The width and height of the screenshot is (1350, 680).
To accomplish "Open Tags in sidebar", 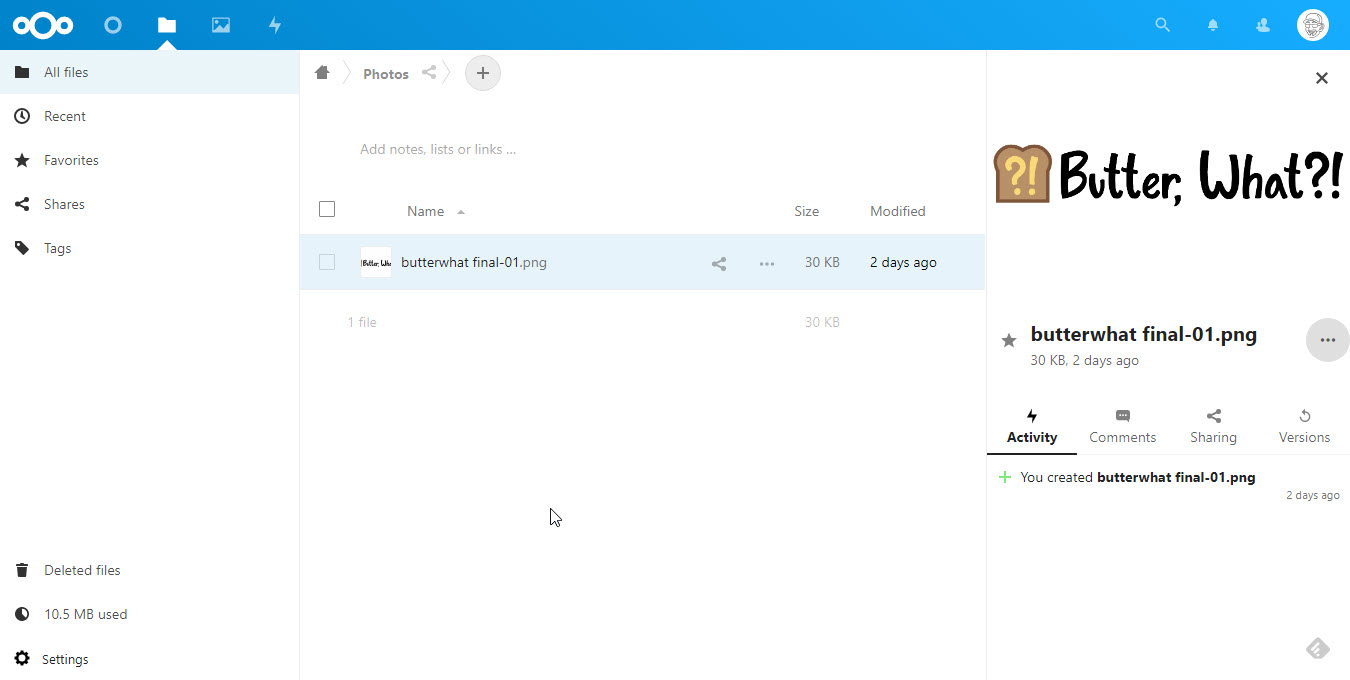I will [149, 248].
